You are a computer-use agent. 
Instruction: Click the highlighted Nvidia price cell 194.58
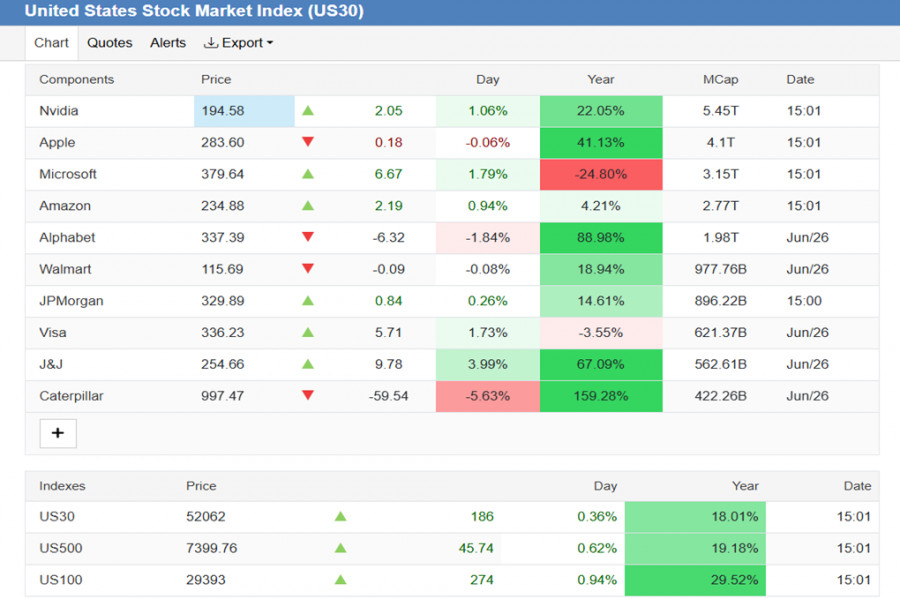pos(244,111)
